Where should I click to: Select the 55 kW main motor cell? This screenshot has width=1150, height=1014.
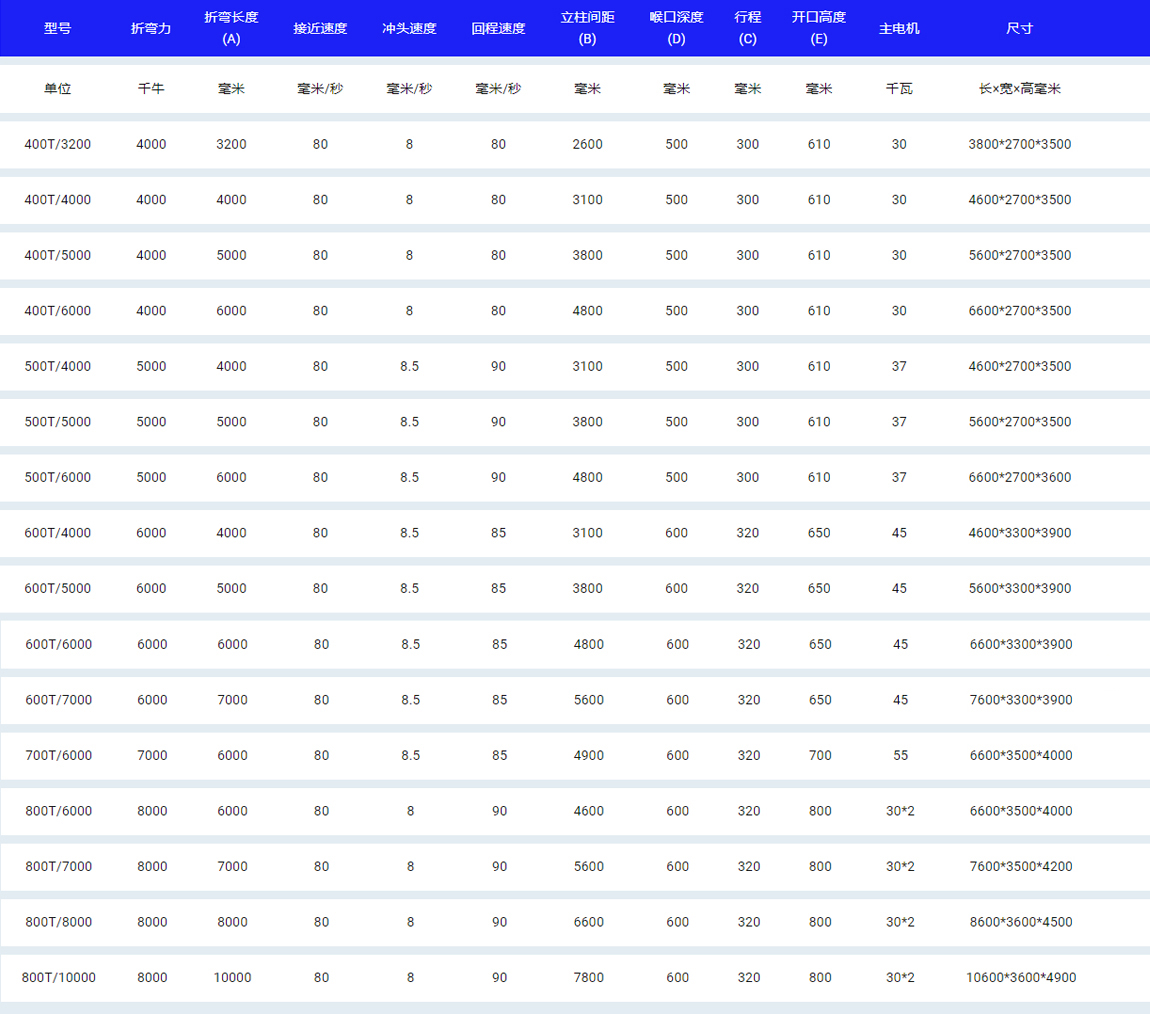(x=900, y=755)
